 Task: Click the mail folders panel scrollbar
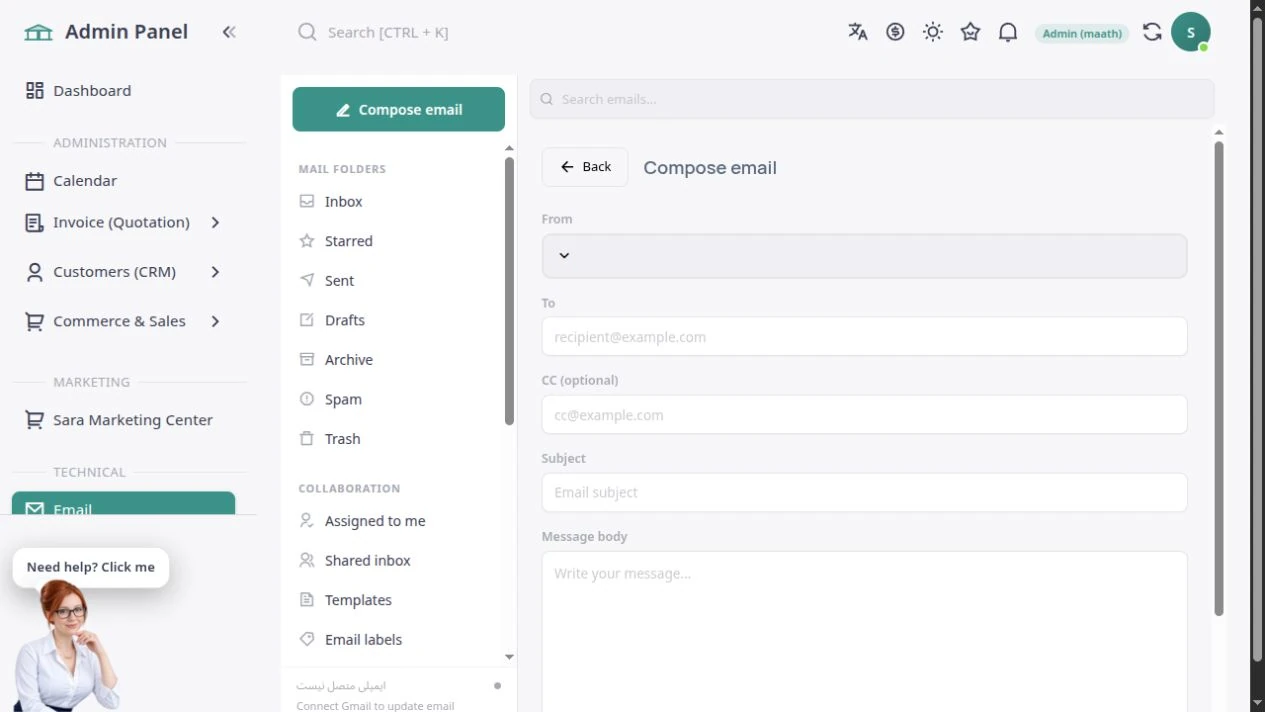[509, 290]
